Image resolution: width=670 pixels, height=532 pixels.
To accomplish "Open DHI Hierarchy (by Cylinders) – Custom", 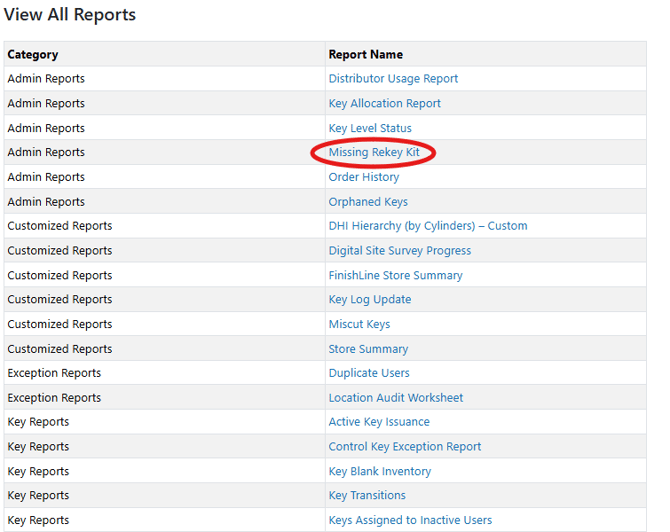I will coord(427,226).
